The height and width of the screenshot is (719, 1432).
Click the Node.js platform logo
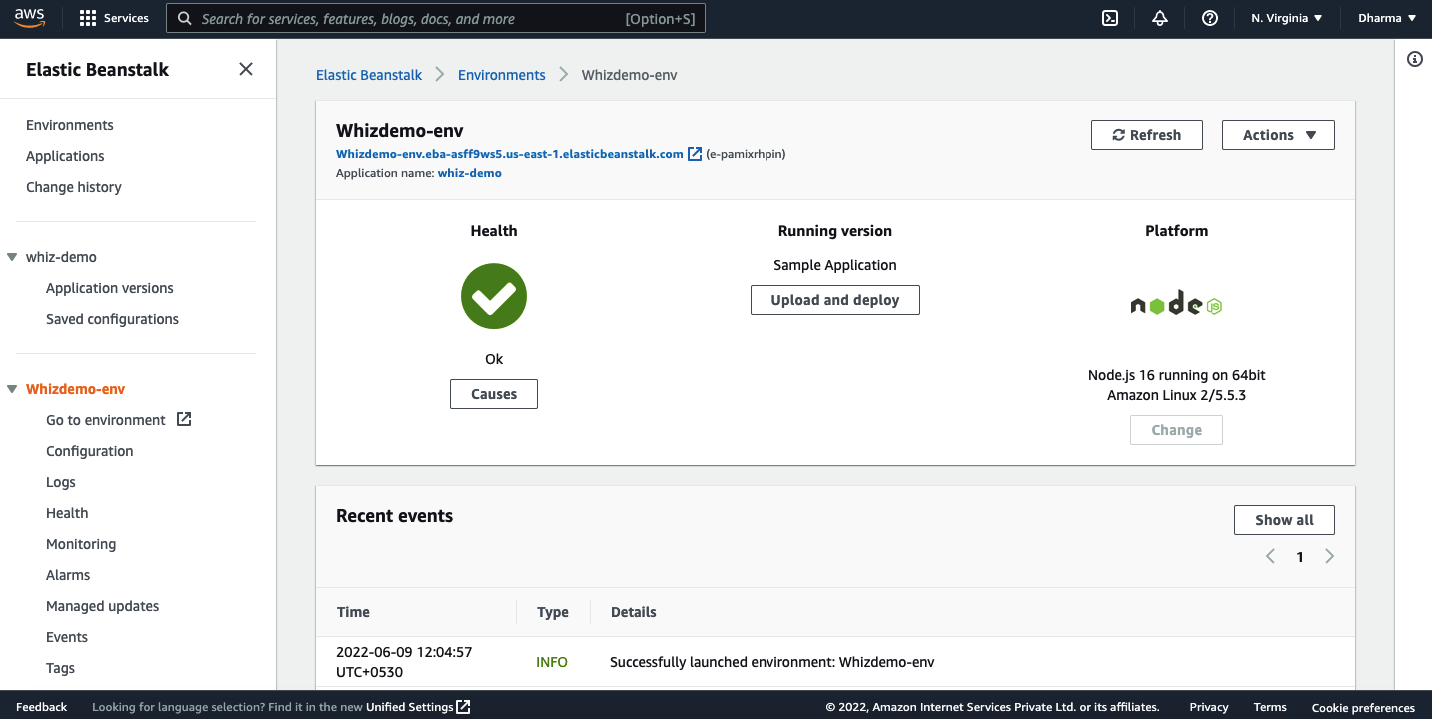pyautogui.click(x=1176, y=303)
